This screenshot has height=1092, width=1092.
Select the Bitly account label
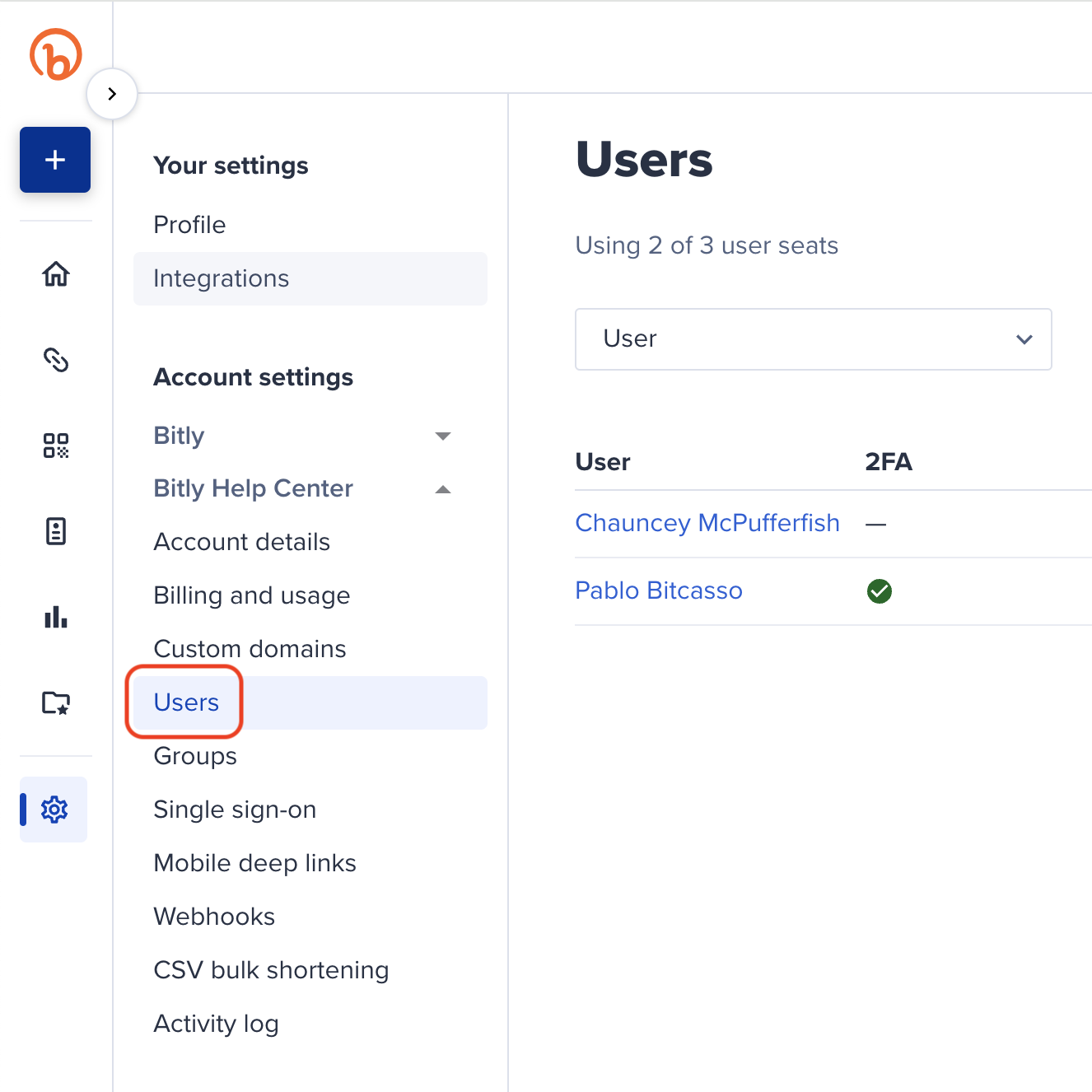pyautogui.click(x=179, y=436)
